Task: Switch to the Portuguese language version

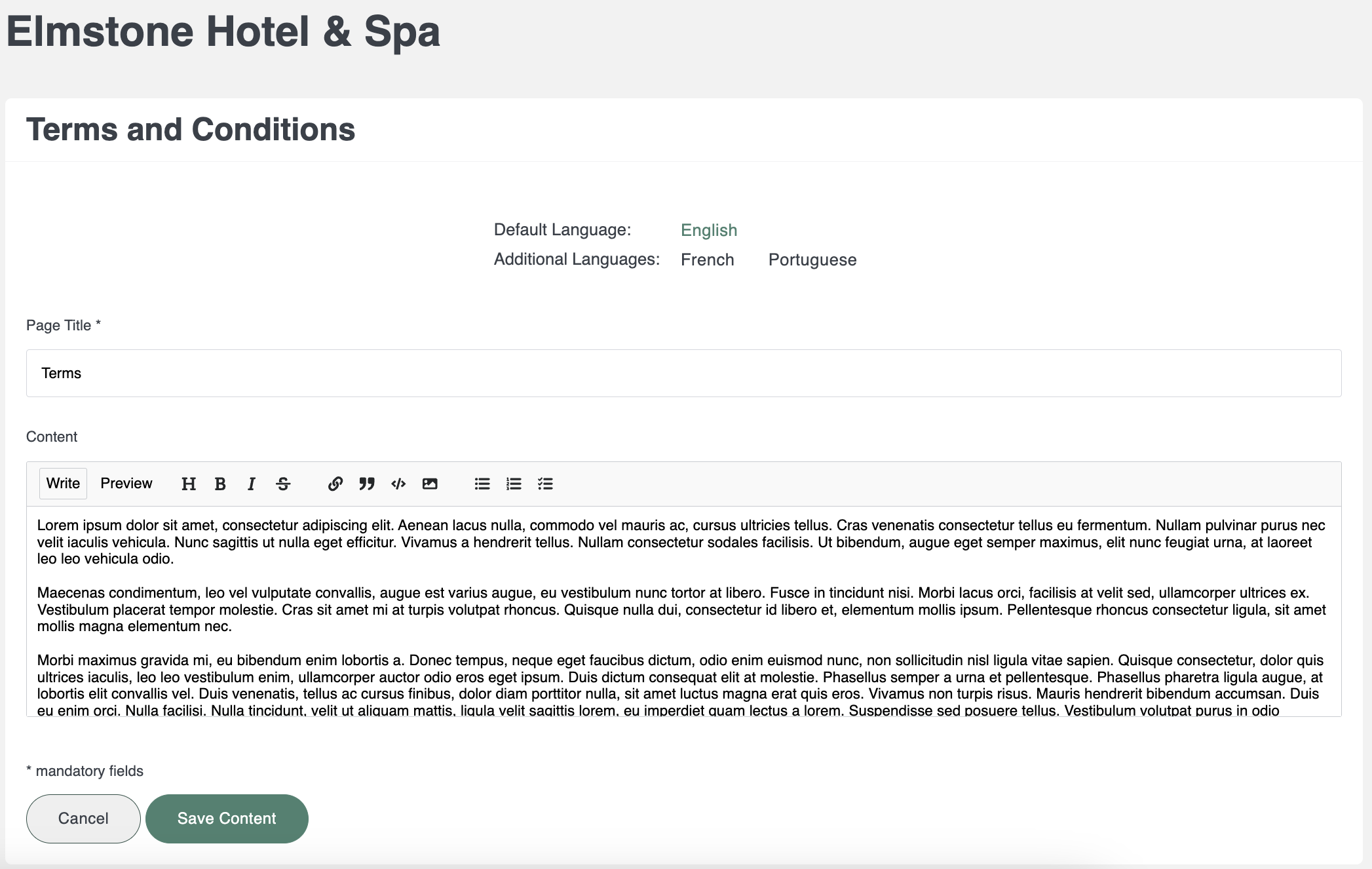Action: [x=812, y=260]
